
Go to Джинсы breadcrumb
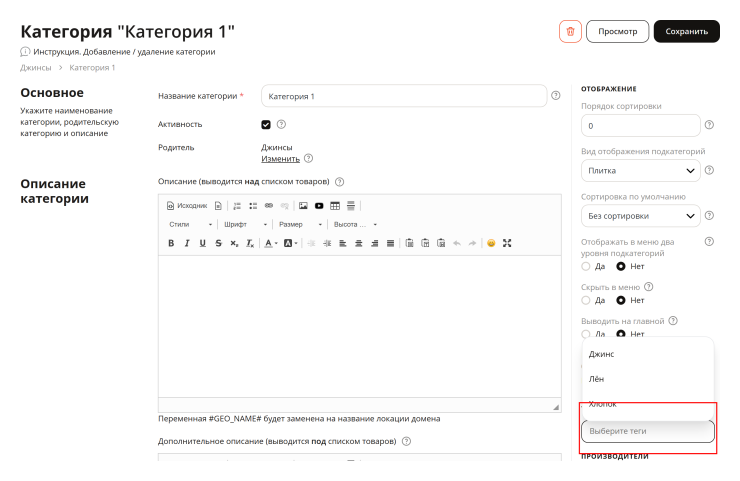pyautogui.click(x=35, y=68)
